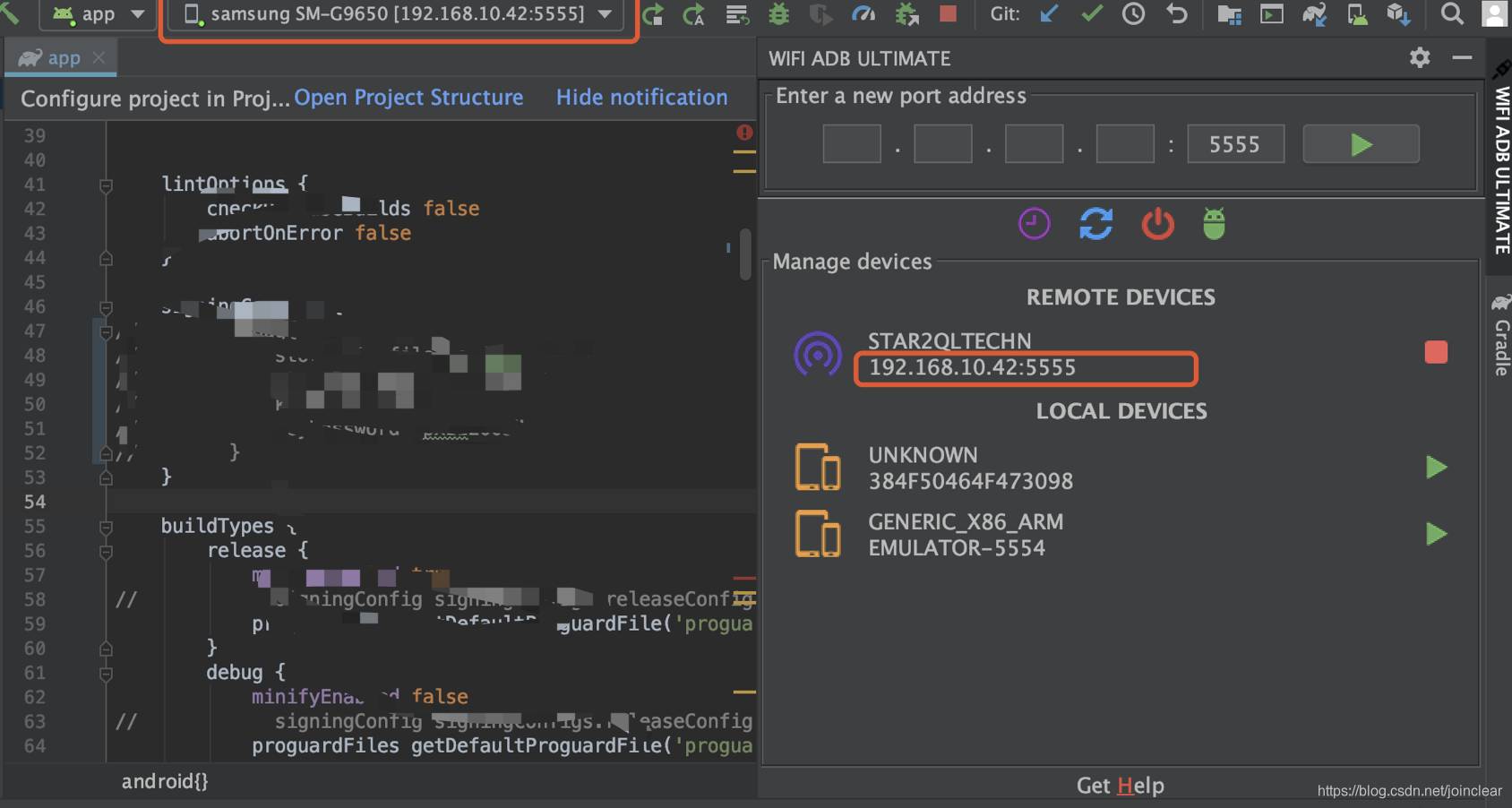Click the fourth IP octet field
This screenshot has height=808, width=1512.
(1125, 144)
